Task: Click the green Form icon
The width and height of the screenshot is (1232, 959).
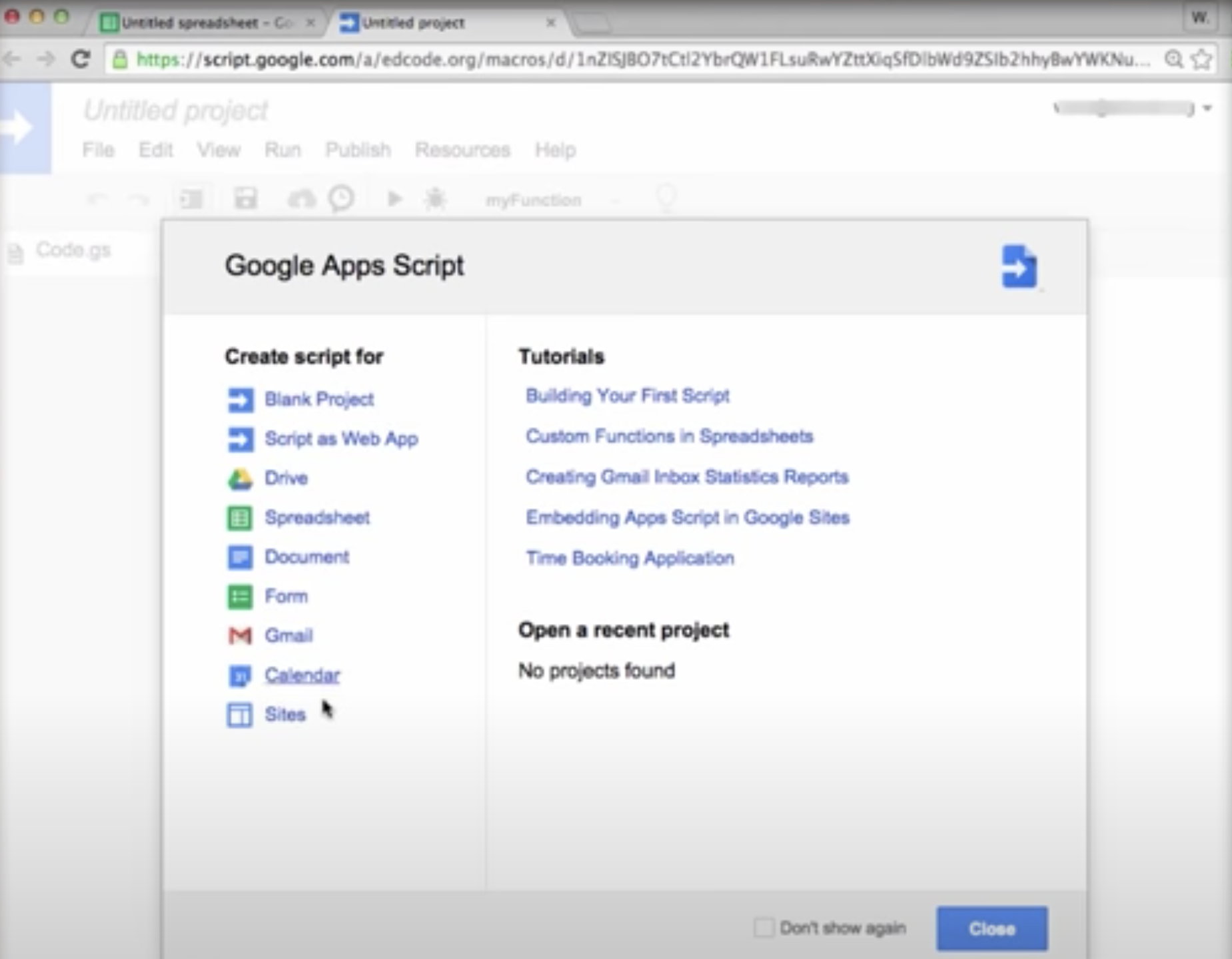Action: point(240,597)
